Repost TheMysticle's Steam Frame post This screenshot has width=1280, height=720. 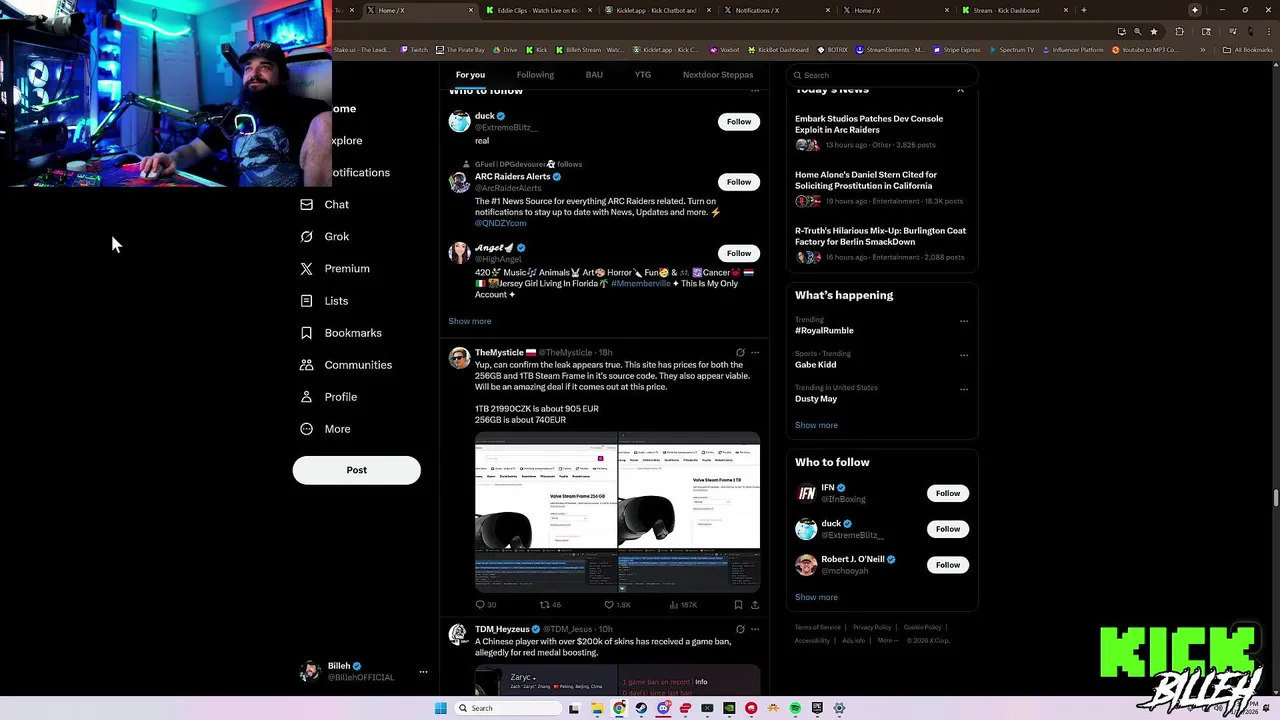550,605
